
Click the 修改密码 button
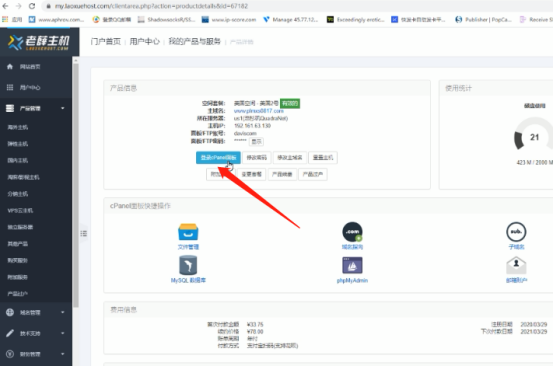[257, 158]
